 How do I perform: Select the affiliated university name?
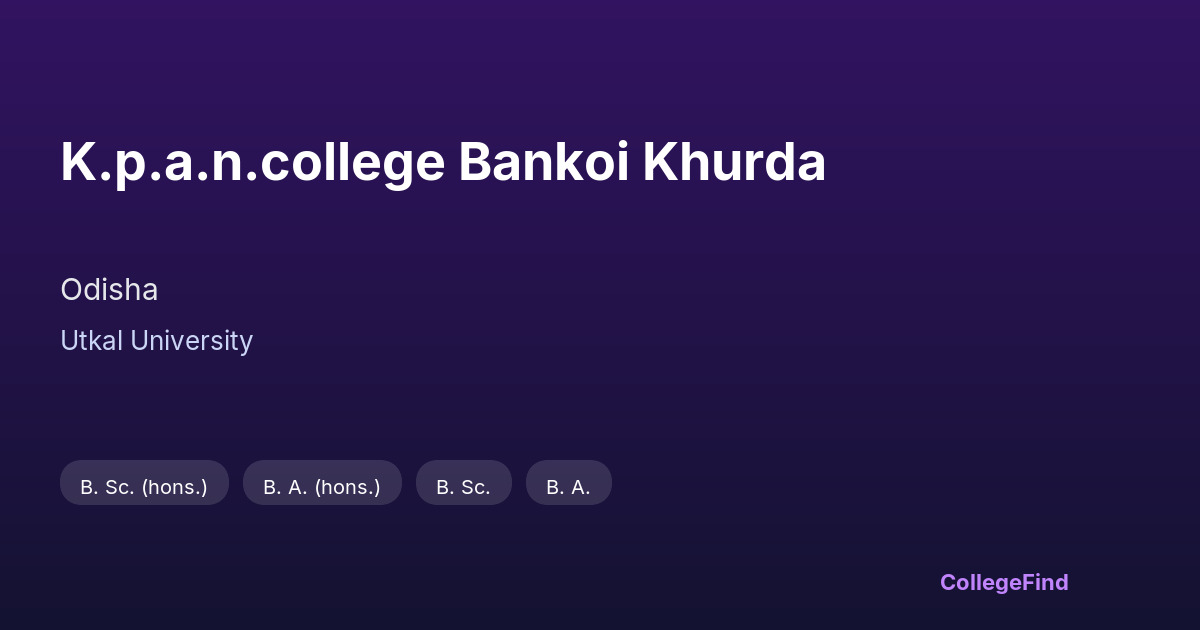156,341
